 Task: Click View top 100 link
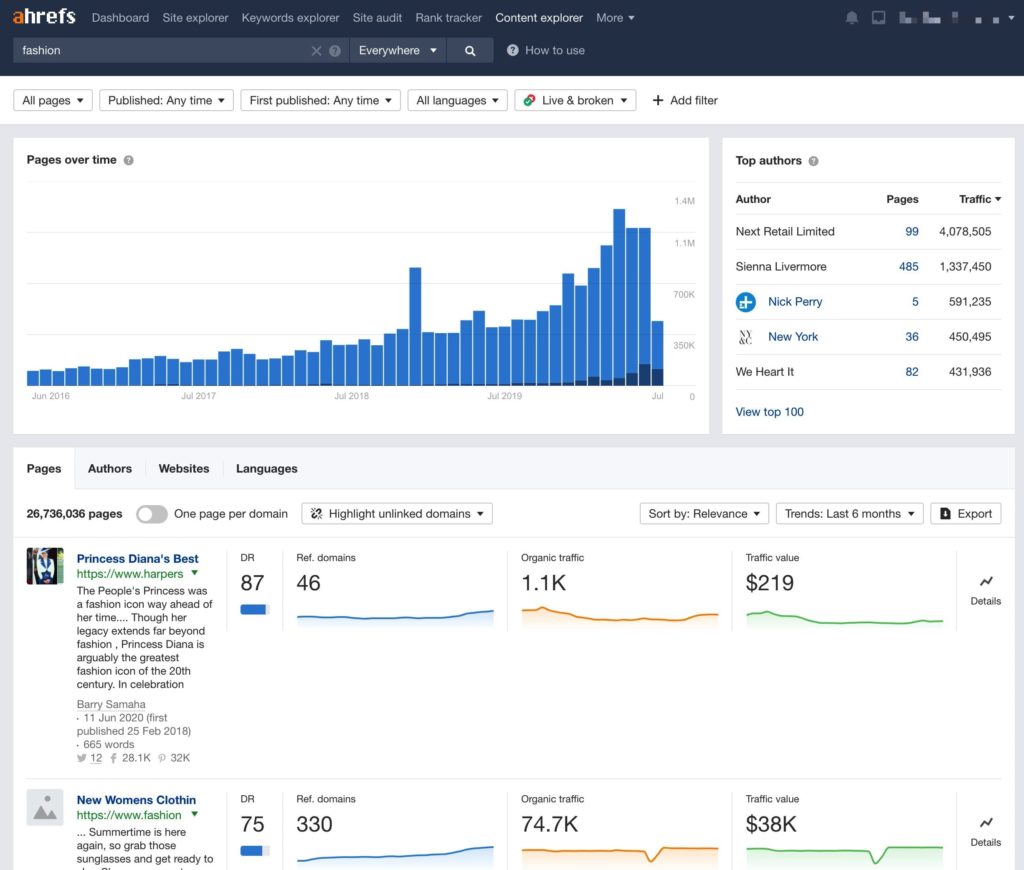[x=769, y=412]
